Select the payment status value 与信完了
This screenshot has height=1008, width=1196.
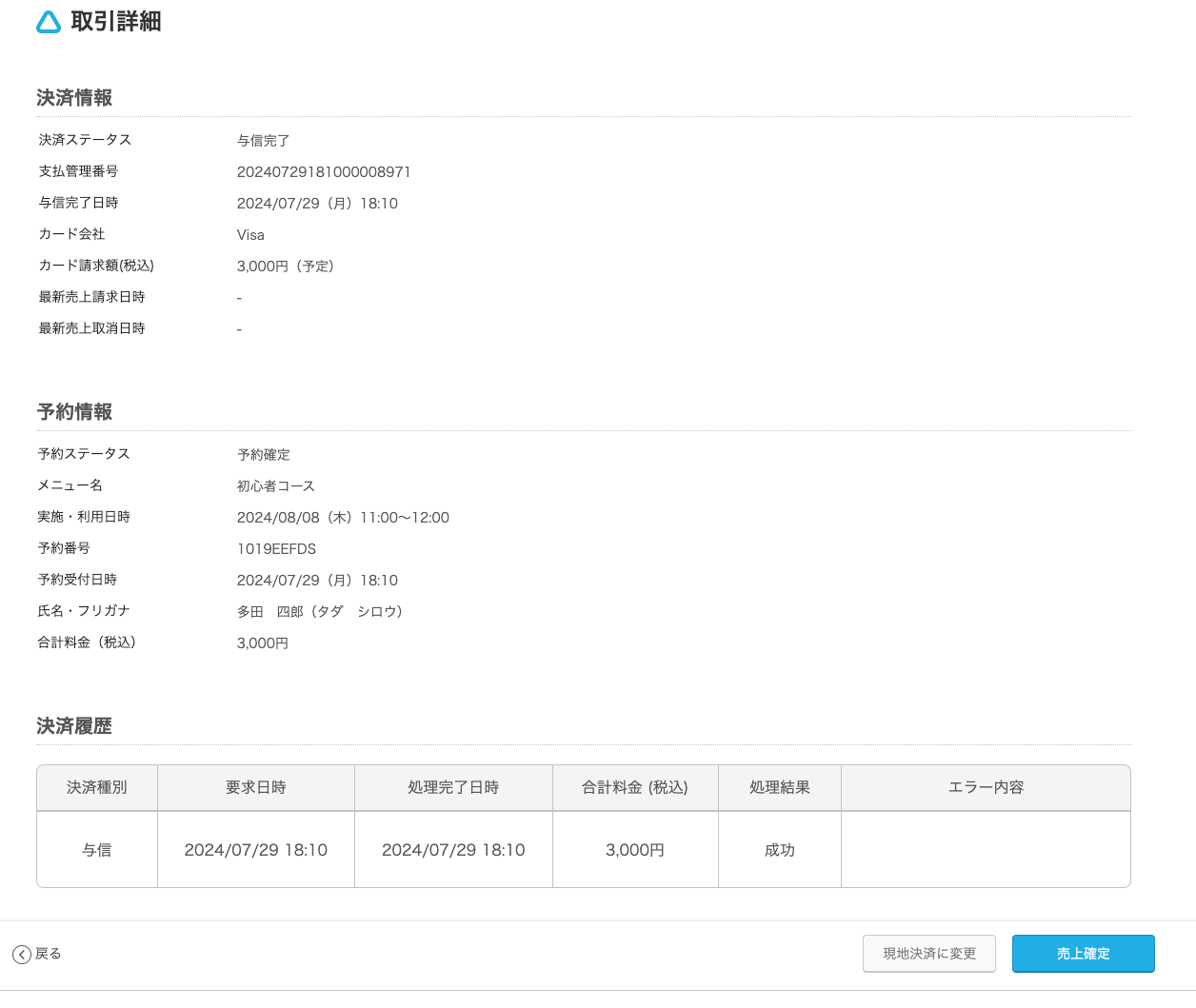coord(264,141)
